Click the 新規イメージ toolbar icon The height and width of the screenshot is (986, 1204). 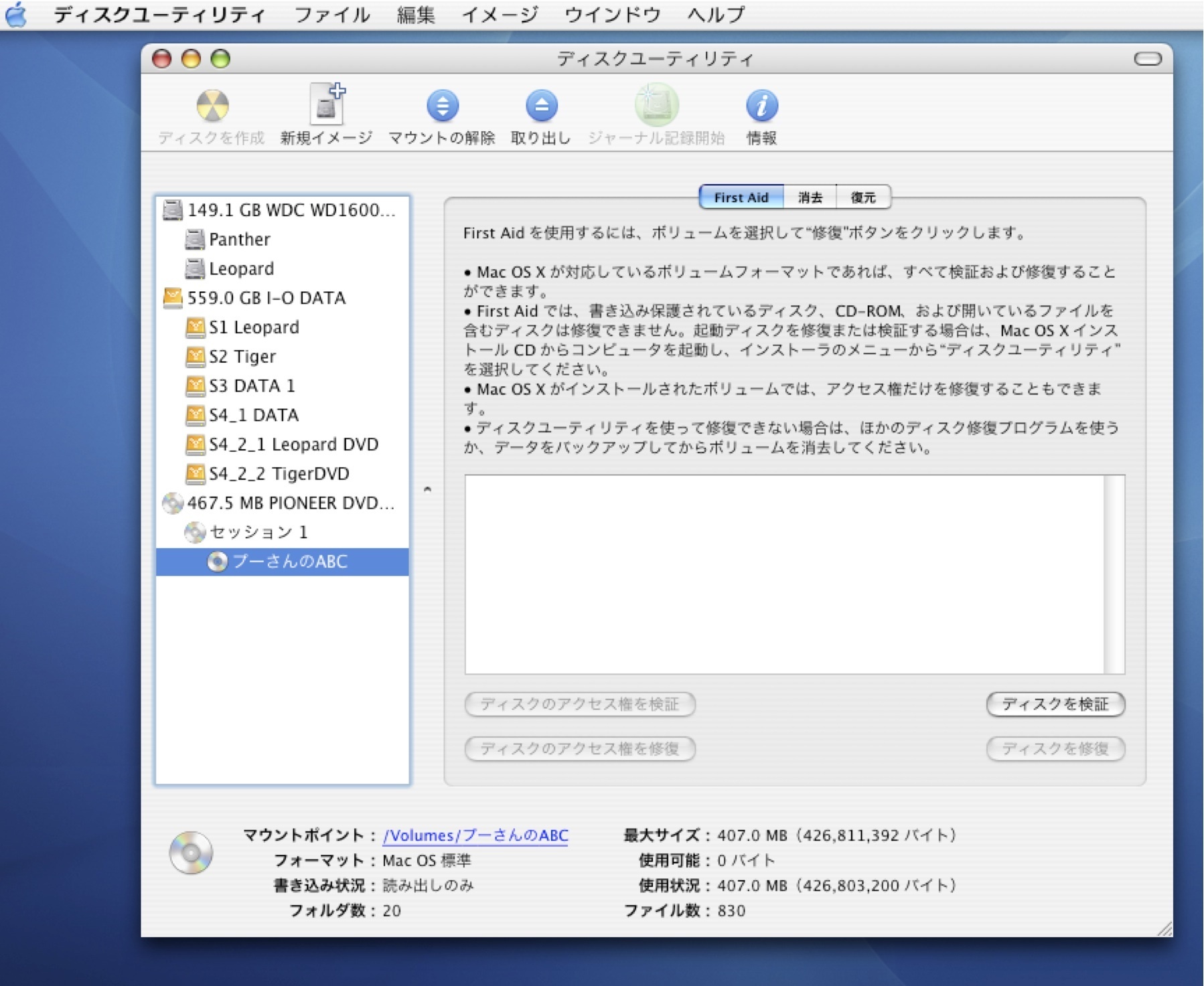point(326,107)
